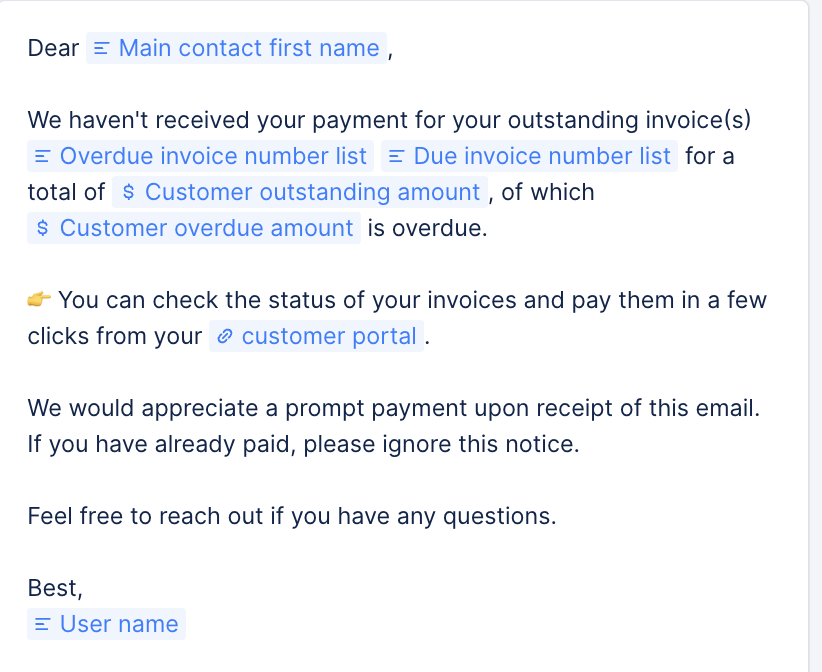This screenshot has height=672, width=822.
Task: Click the icon beside Due invoice number list
Action: (395, 157)
